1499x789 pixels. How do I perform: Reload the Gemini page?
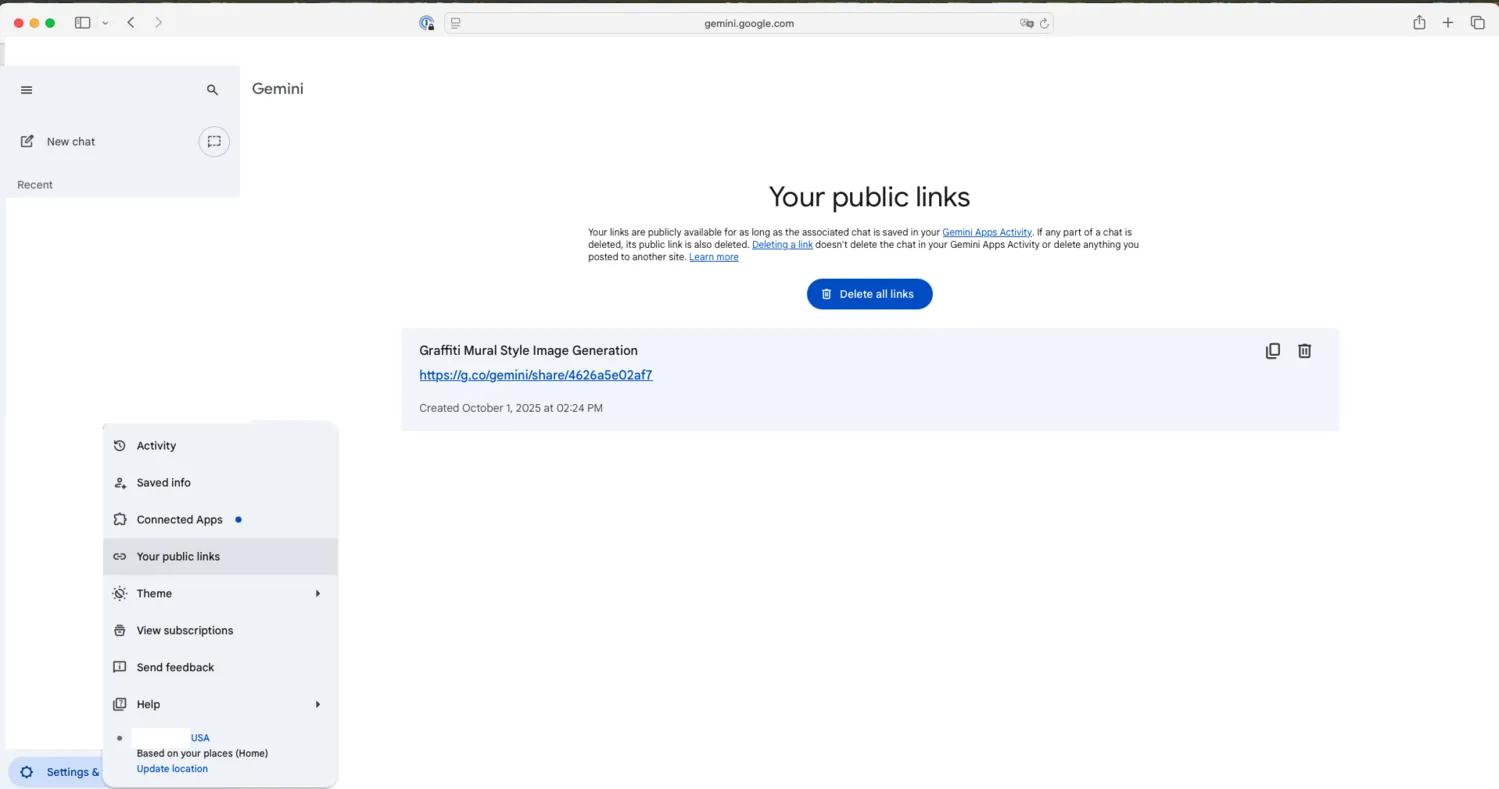coord(1044,23)
